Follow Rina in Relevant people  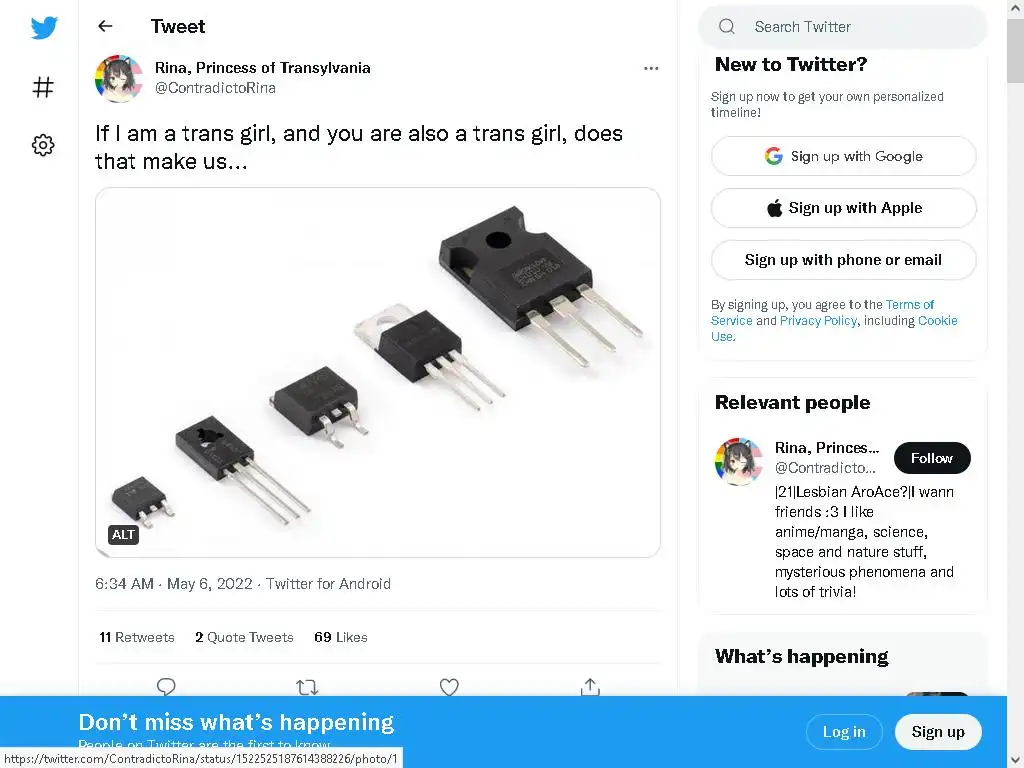click(931, 458)
